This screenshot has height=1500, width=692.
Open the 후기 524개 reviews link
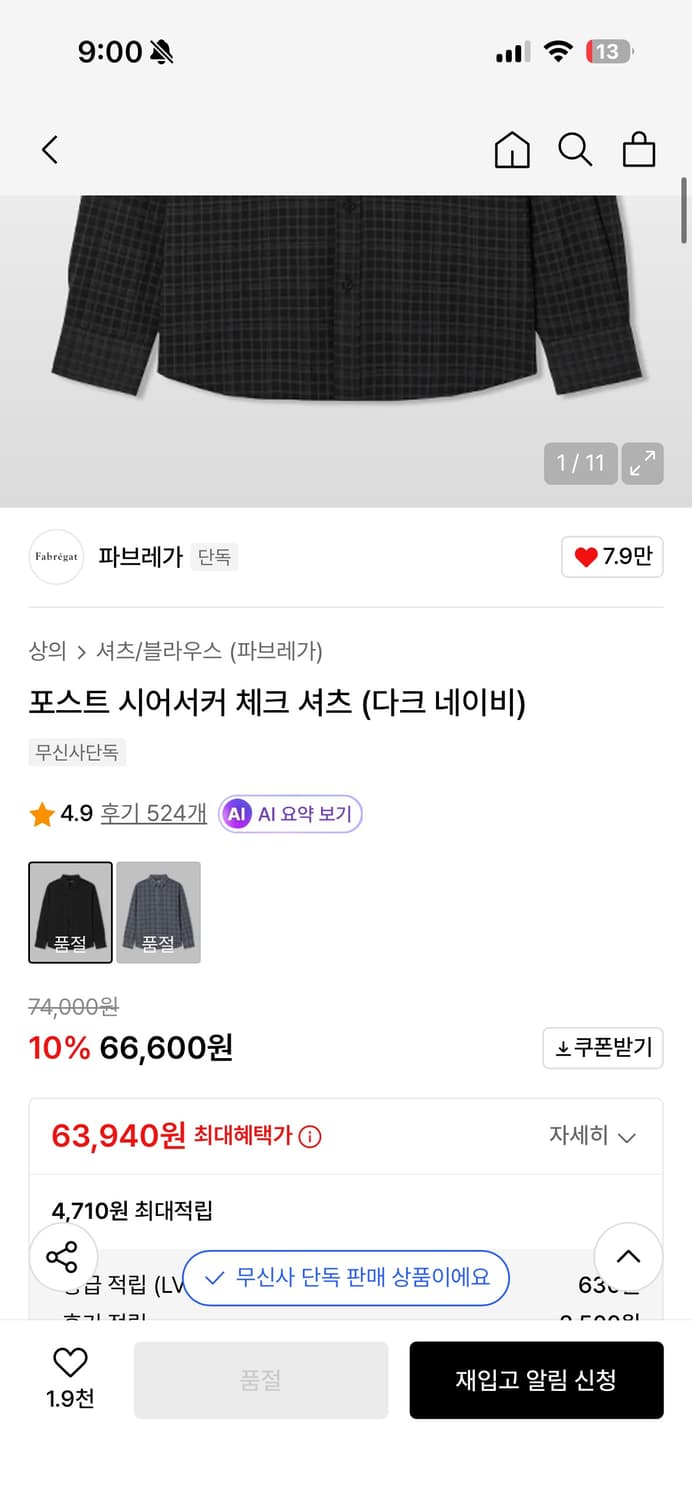tap(155, 813)
